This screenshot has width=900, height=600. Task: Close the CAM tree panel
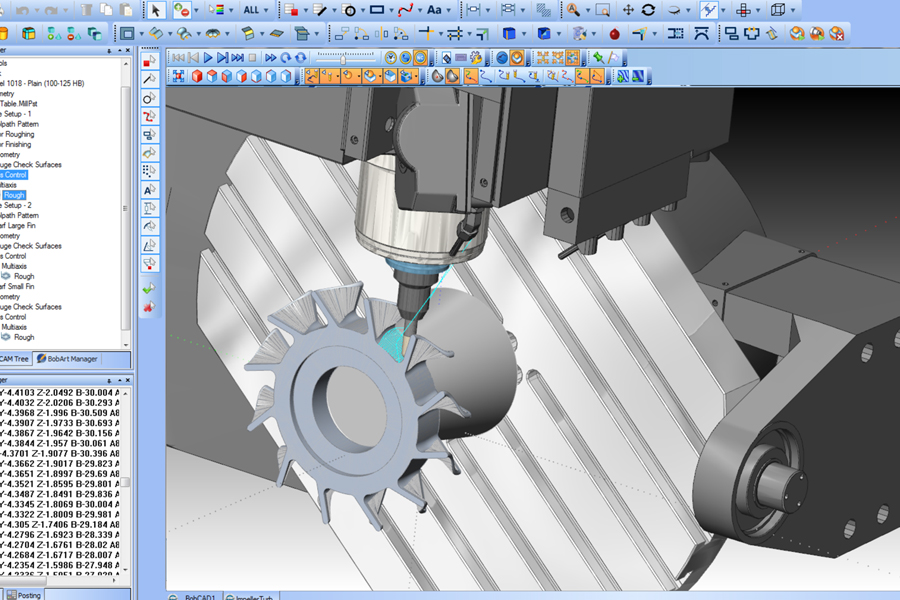[127, 51]
